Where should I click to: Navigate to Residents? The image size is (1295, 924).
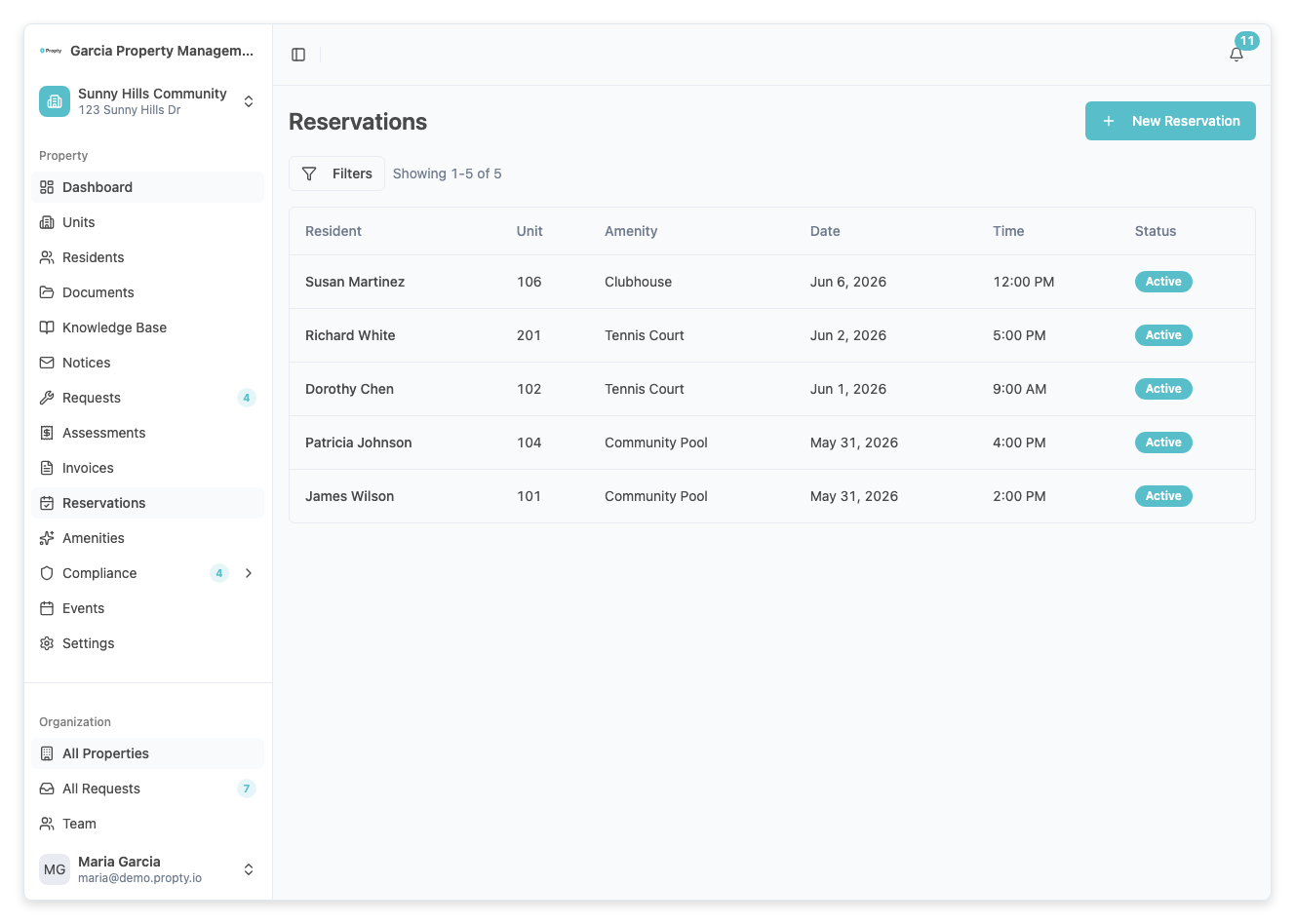point(148,257)
